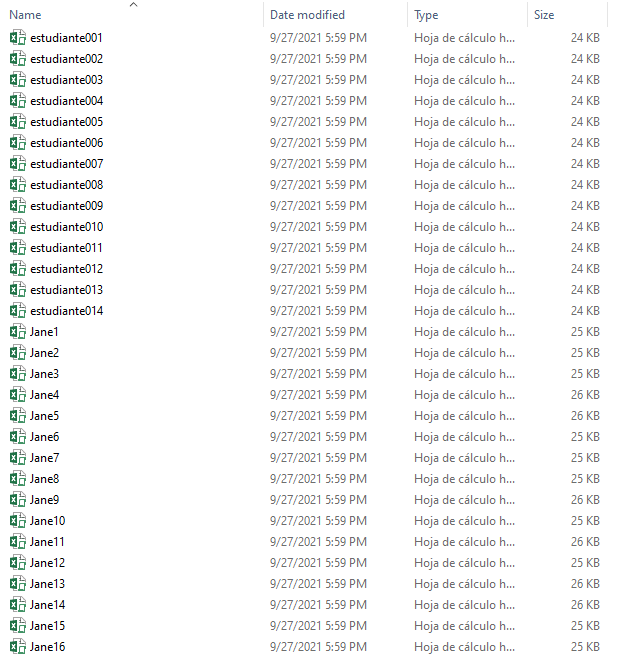Image resolution: width=639 pixels, height=656 pixels.
Task: Select file name estudiante011
Action: click(66, 248)
